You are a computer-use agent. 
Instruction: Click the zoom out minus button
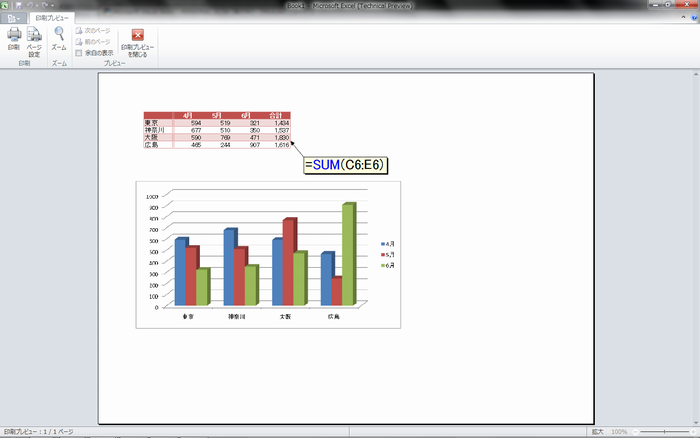pyautogui.click(x=635, y=432)
